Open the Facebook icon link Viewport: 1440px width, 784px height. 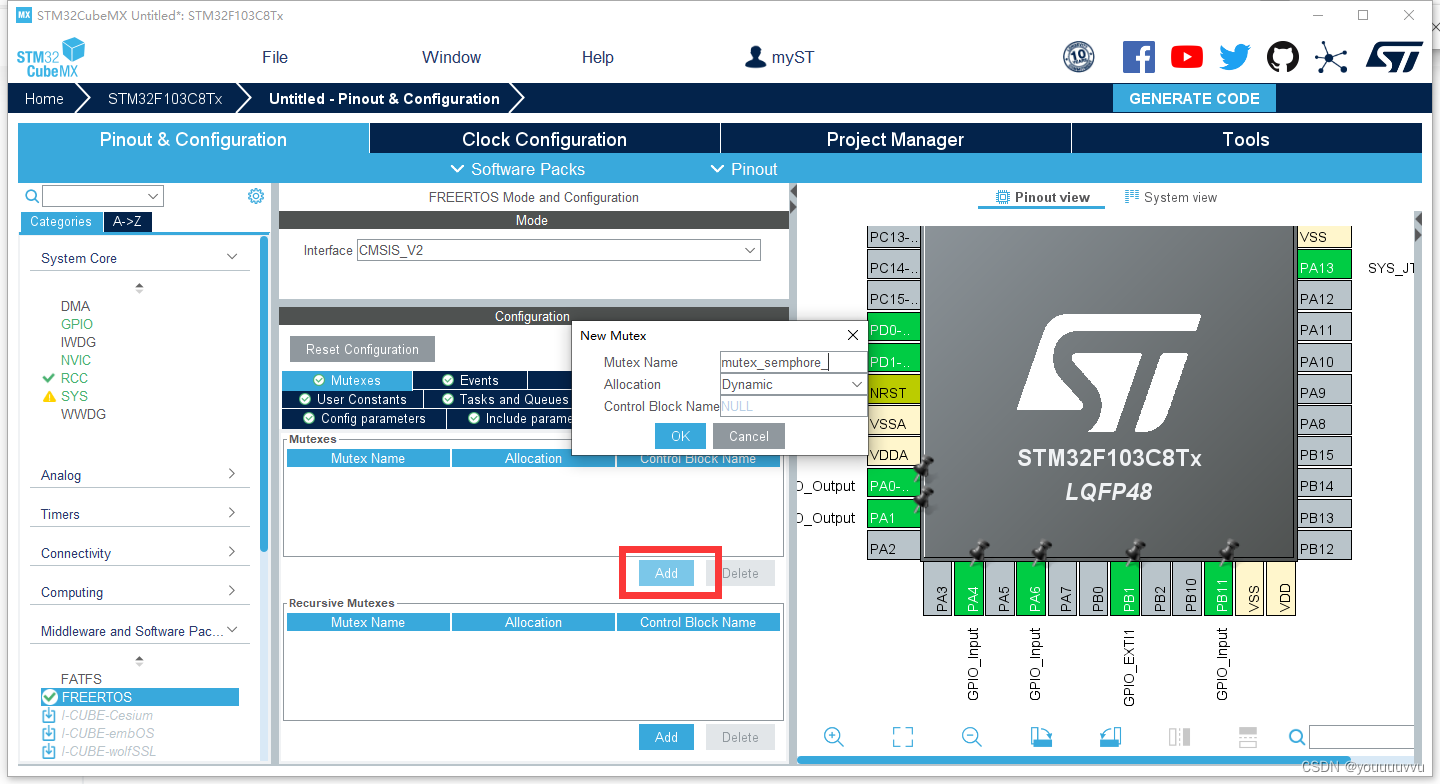click(x=1138, y=57)
